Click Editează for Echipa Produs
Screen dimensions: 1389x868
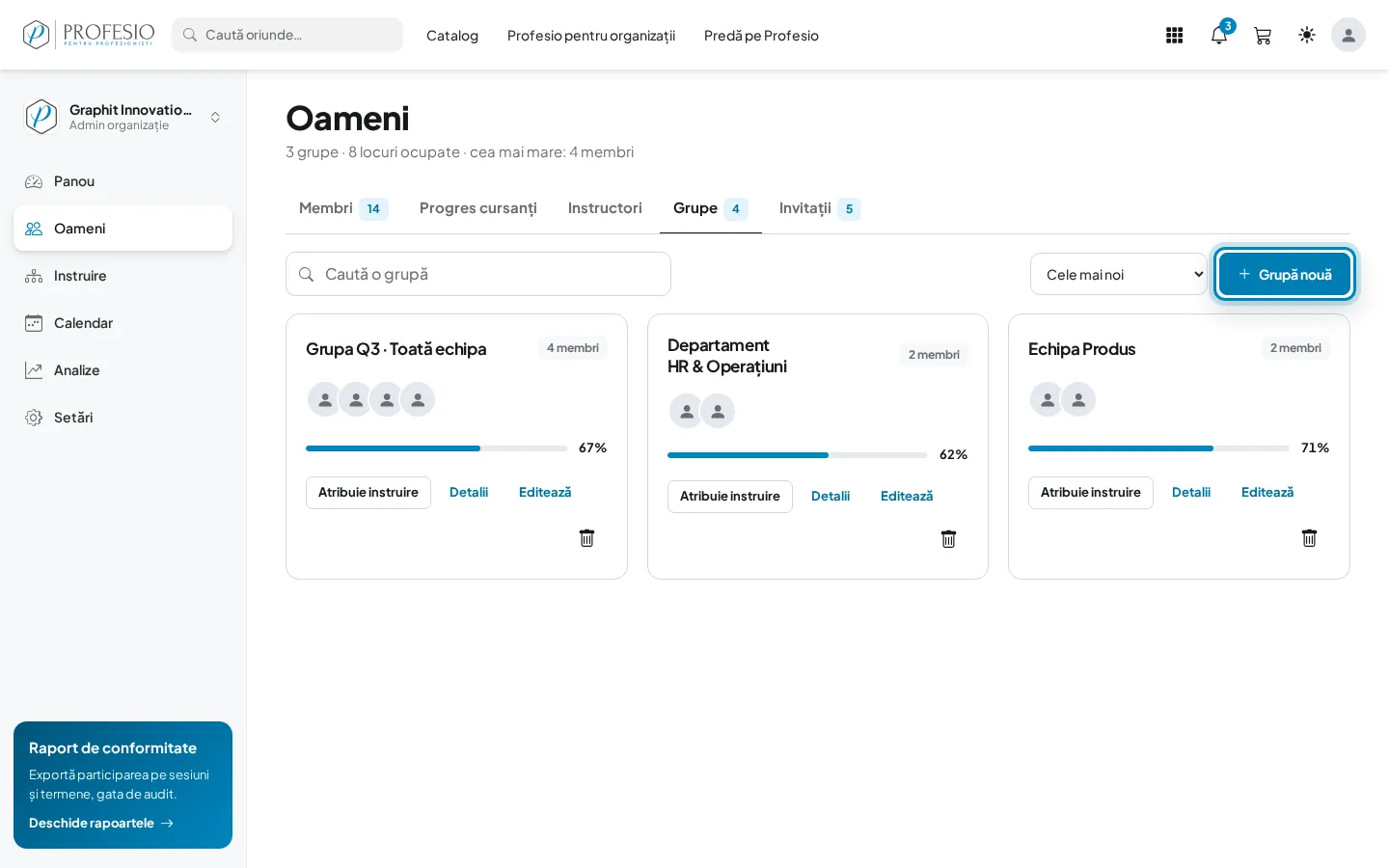1267,493
